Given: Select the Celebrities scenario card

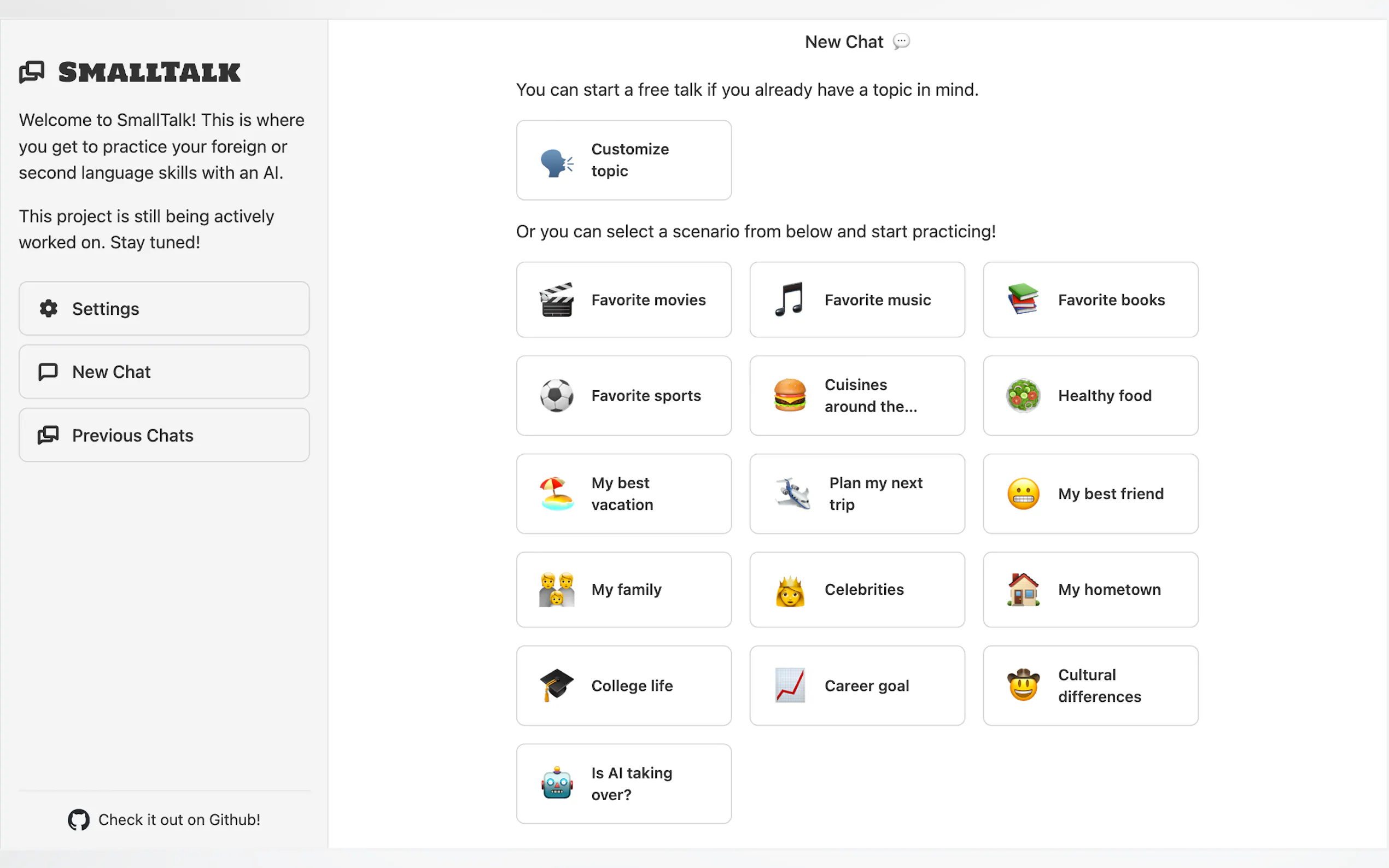Looking at the screenshot, I should 857,590.
